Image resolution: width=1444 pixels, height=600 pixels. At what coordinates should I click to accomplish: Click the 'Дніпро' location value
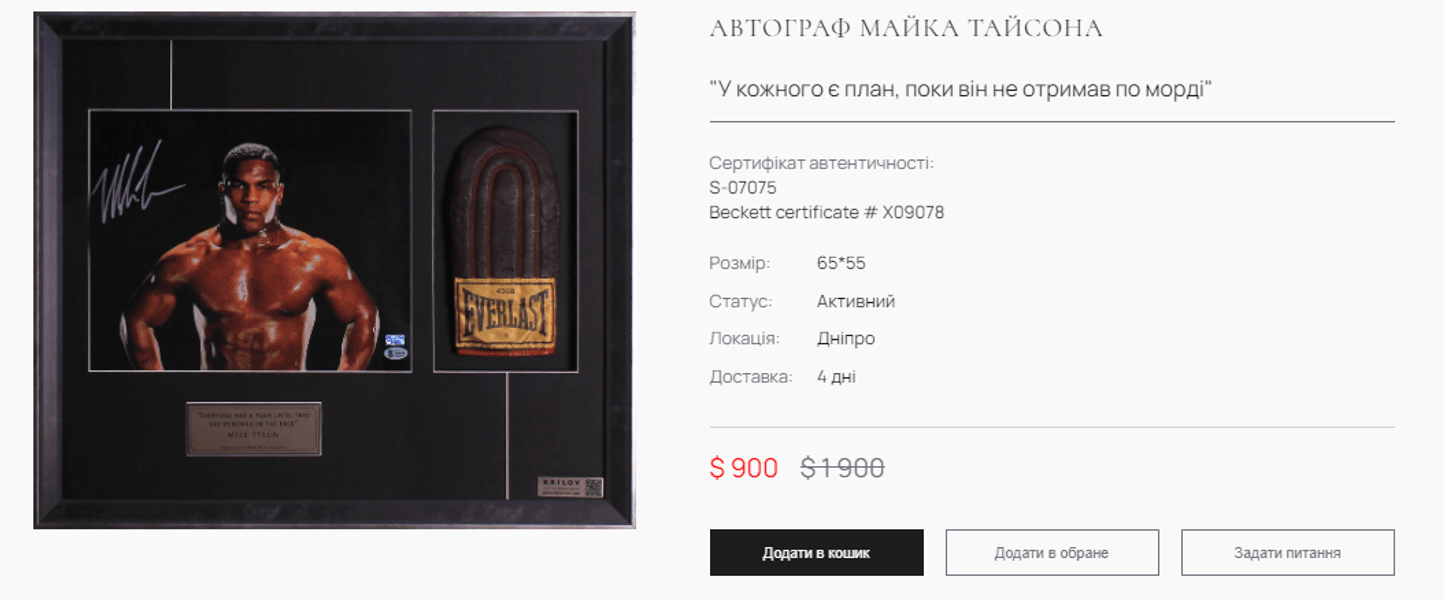tap(846, 339)
